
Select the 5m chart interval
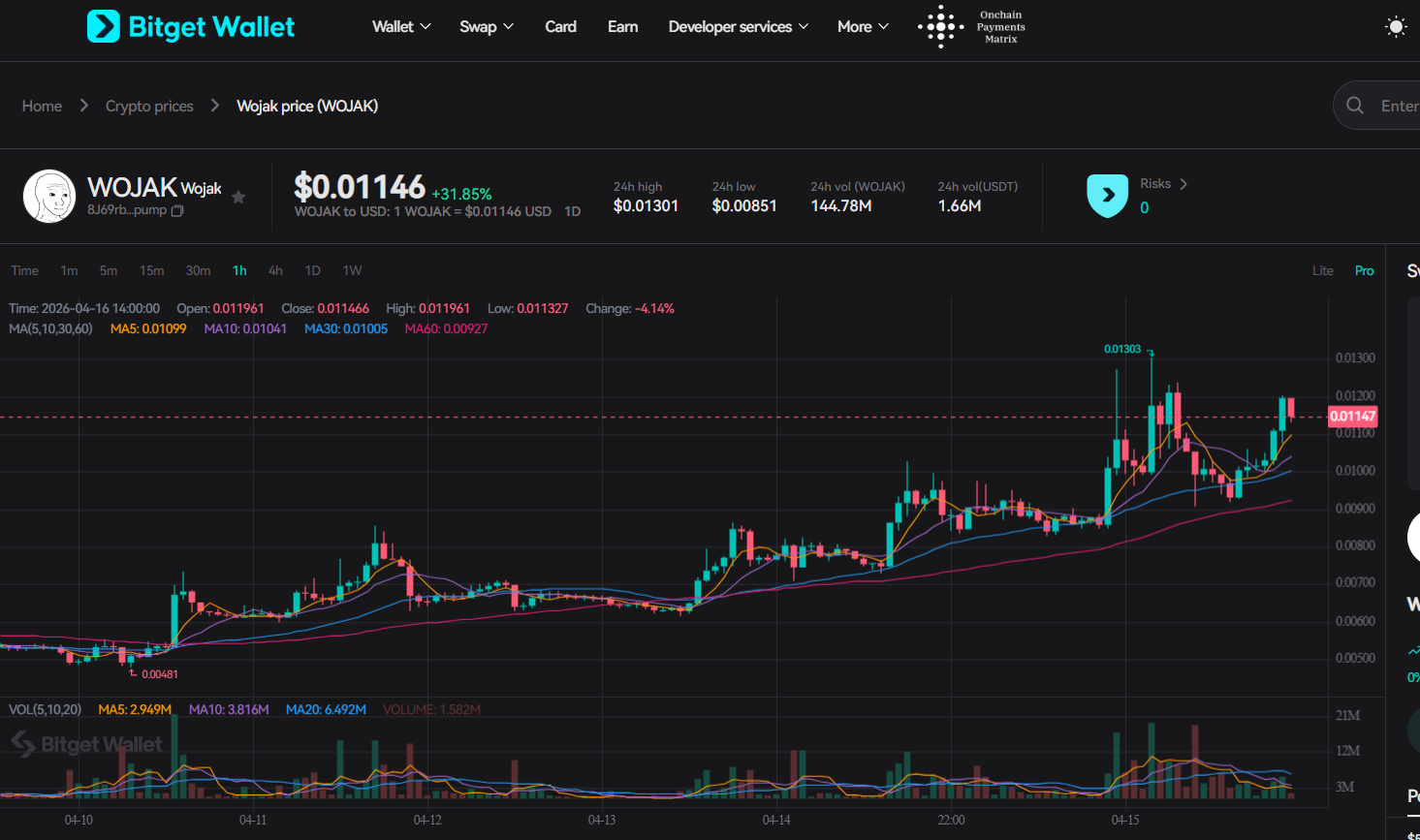[x=109, y=270]
